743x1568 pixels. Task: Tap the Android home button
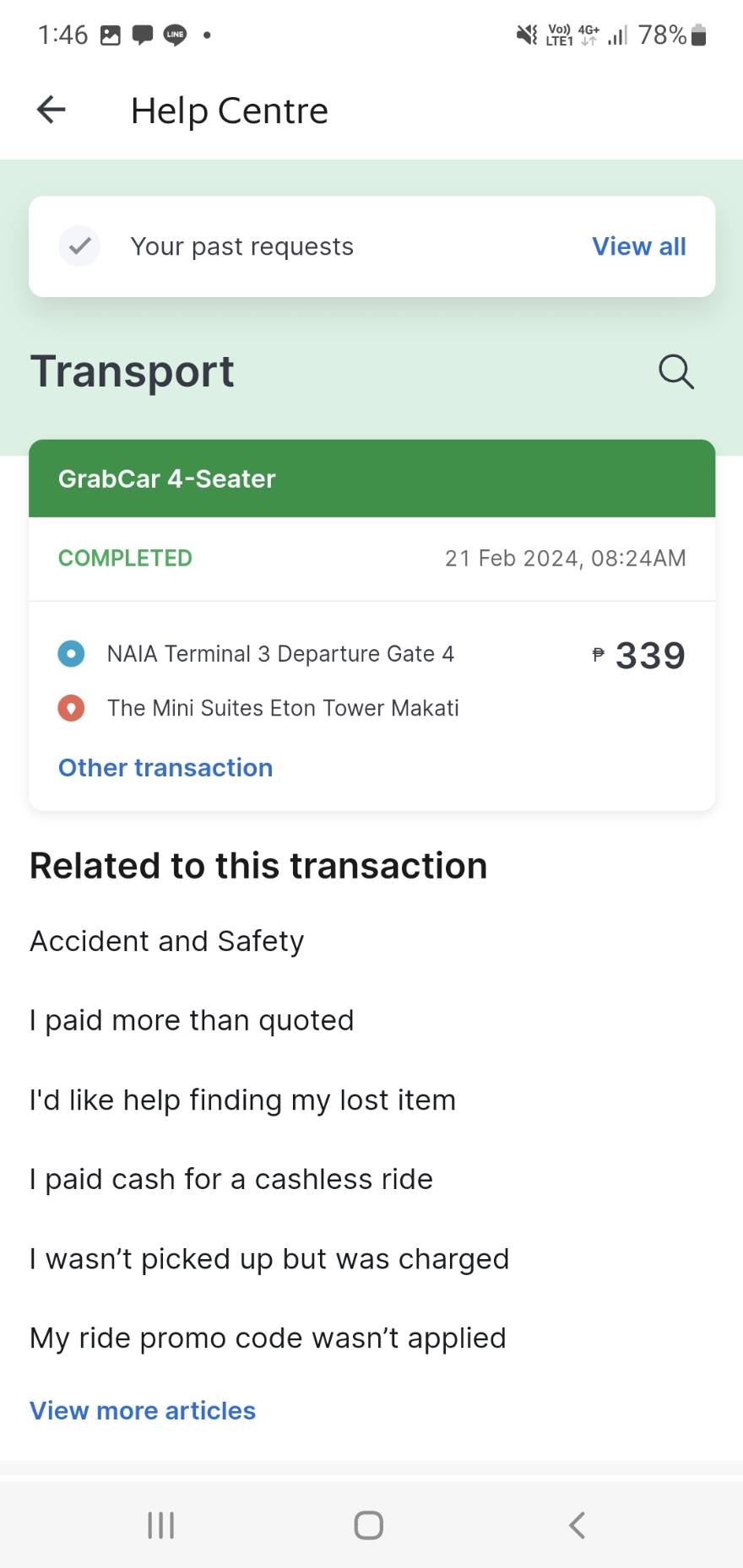pyautogui.click(x=369, y=1525)
